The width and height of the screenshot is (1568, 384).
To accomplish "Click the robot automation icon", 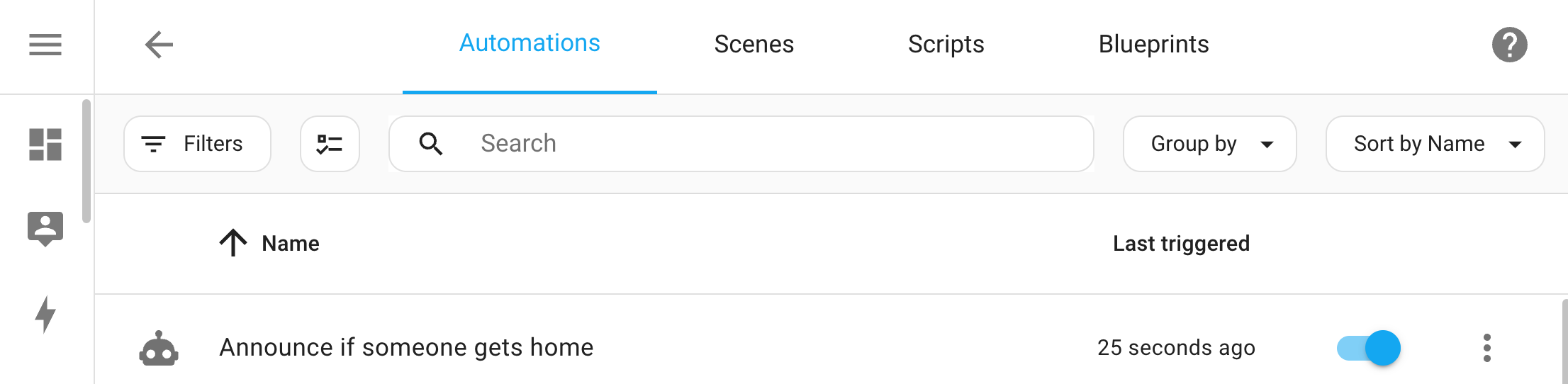I will click(x=159, y=349).
